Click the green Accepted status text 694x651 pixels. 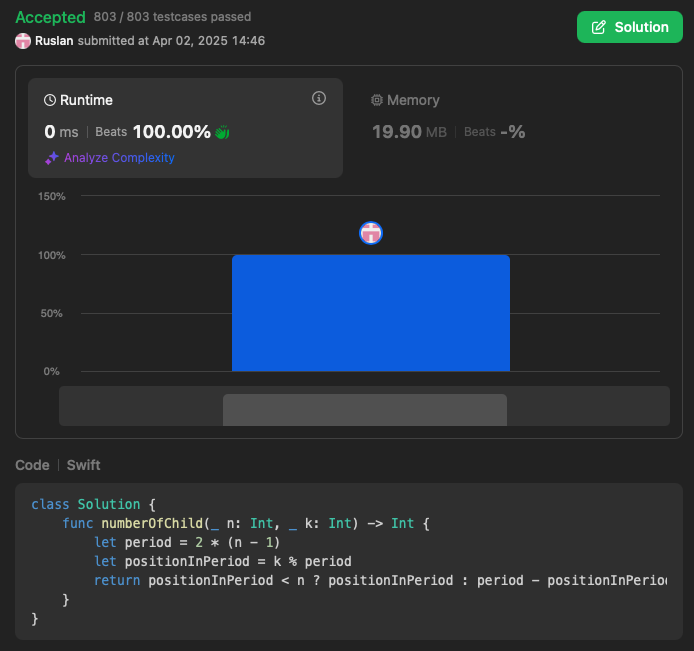click(50, 17)
